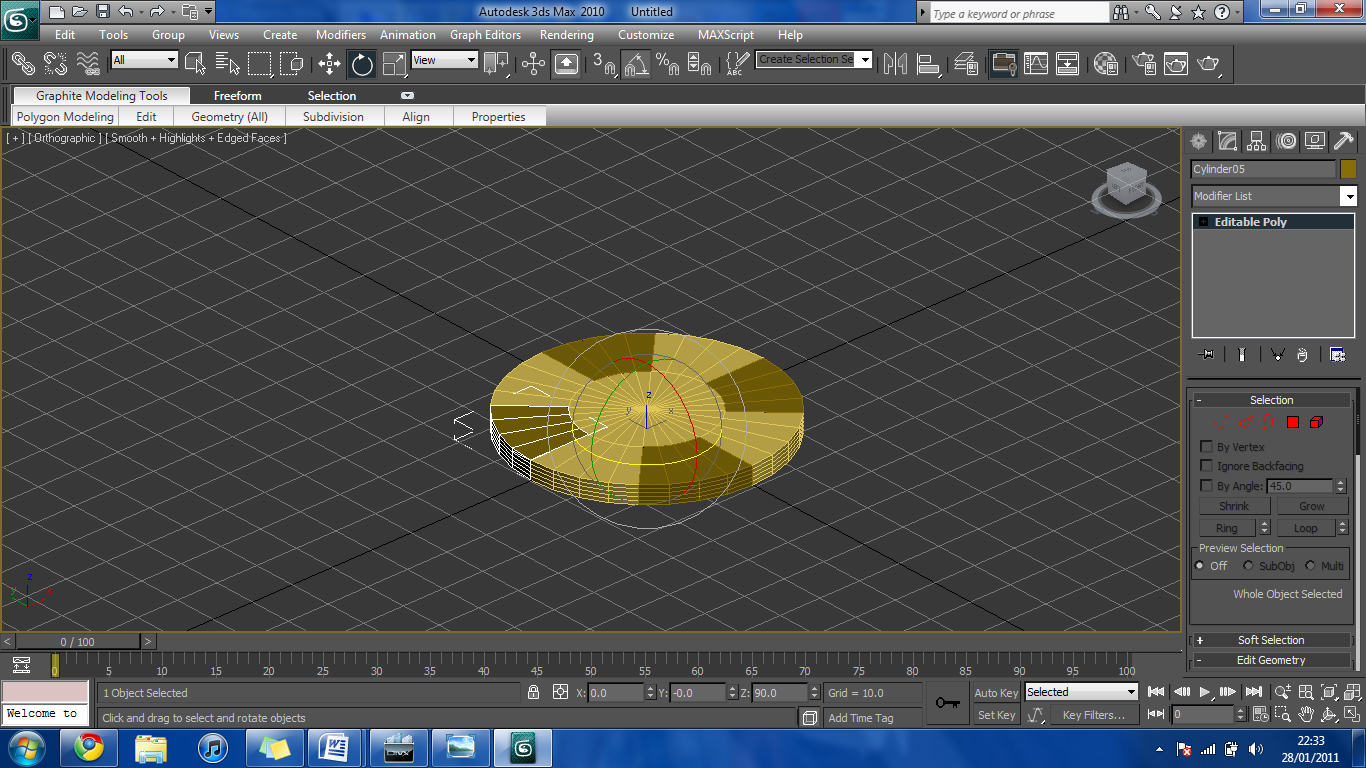1366x768 pixels.
Task: Enable Polygon sub-object mode in Selection rollout
Action: click(x=1292, y=421)
